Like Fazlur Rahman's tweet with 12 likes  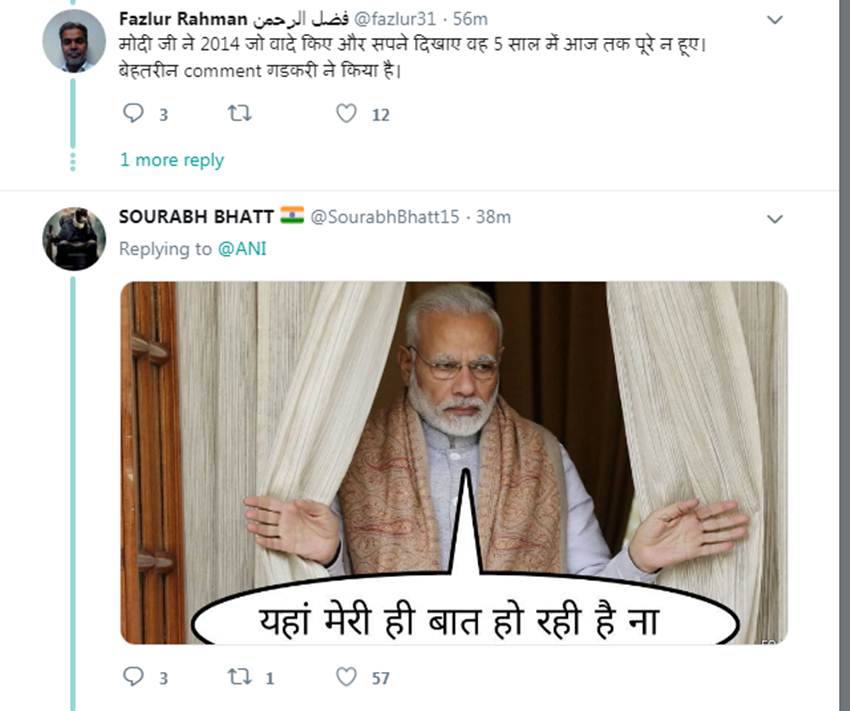[346, 114]
